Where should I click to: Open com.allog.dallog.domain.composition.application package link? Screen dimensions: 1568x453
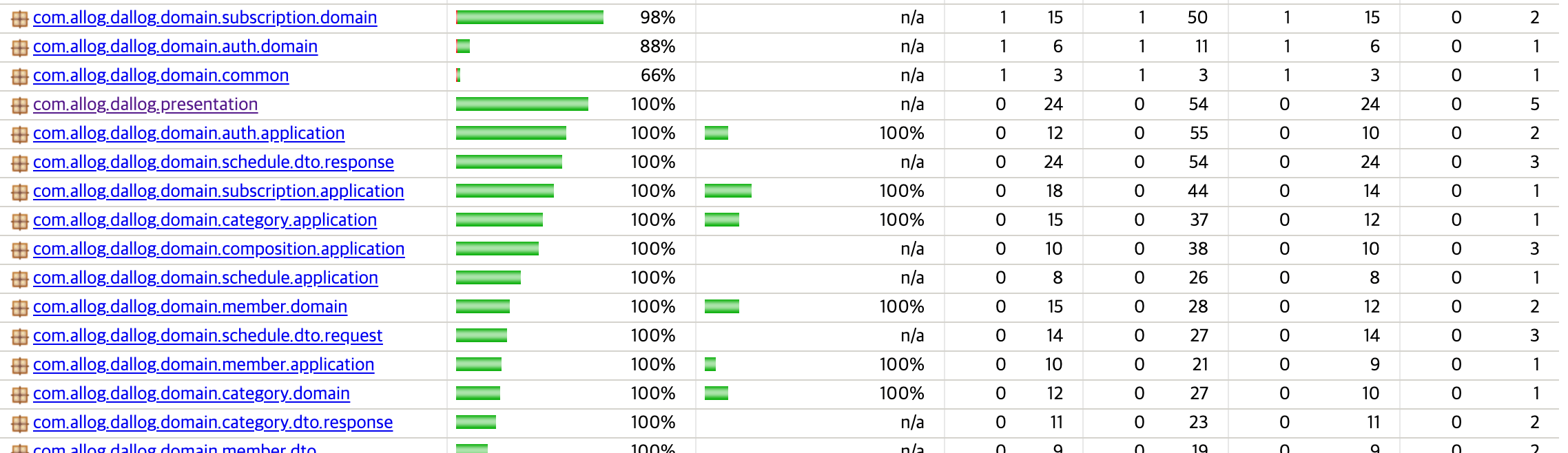pyautogui.click(x=218, y=249)
